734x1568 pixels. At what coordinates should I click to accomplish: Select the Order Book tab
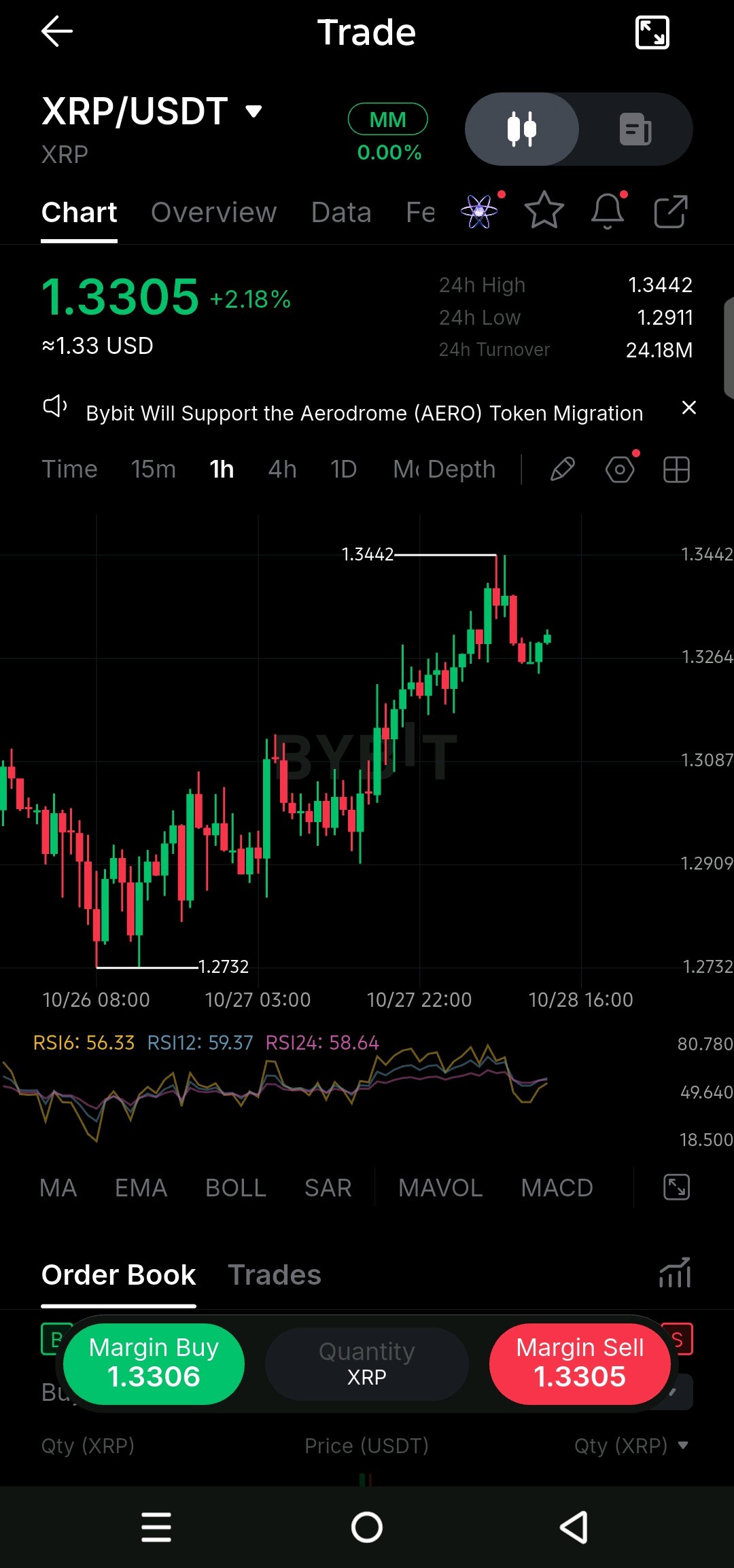click(119, 1275)
